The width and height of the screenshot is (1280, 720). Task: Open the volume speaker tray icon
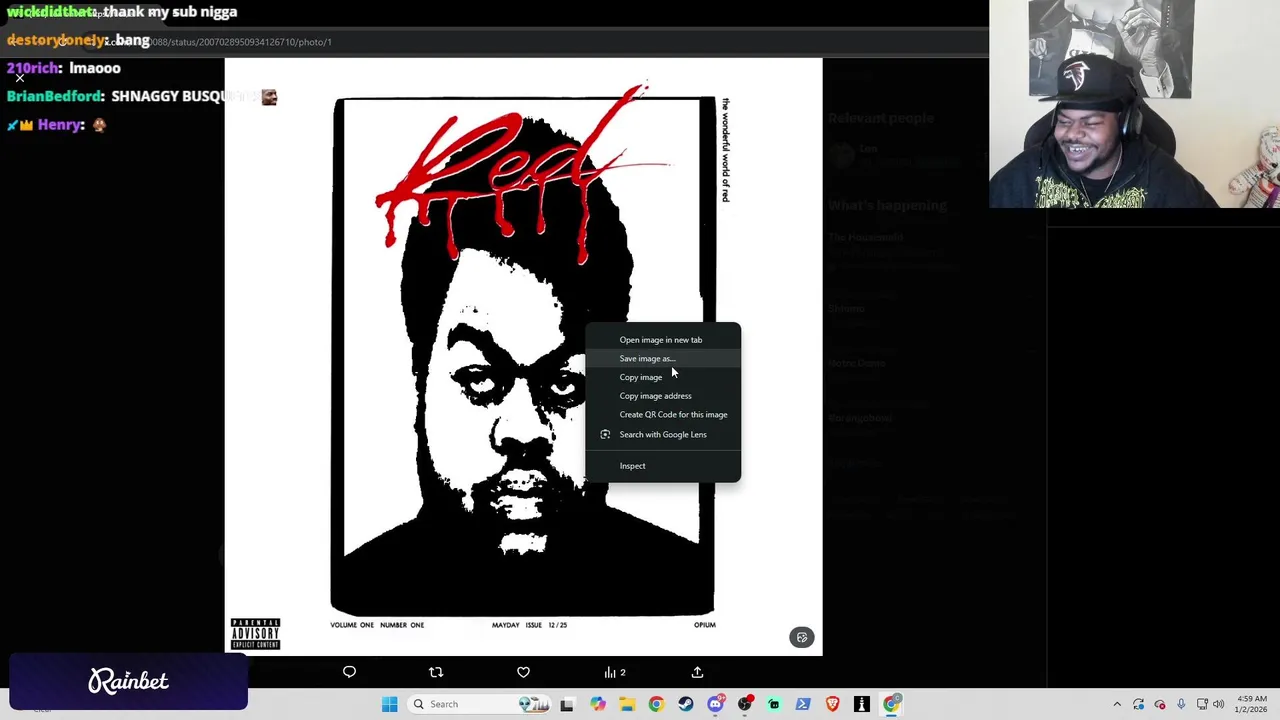(x=1218, y=704)
